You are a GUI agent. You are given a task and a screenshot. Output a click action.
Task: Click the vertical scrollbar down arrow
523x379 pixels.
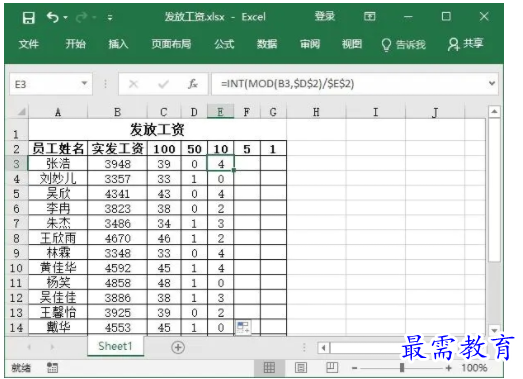point(494,330)
